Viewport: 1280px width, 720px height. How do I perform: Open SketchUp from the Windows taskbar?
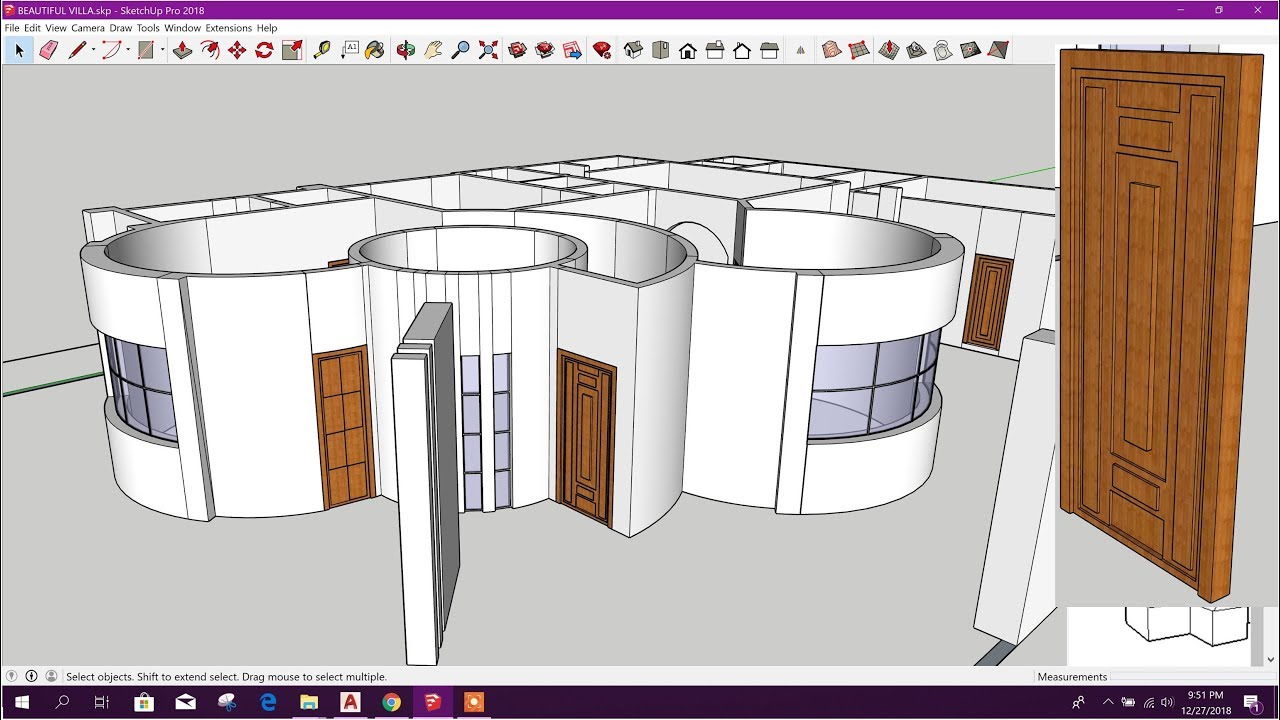[432, 702]
